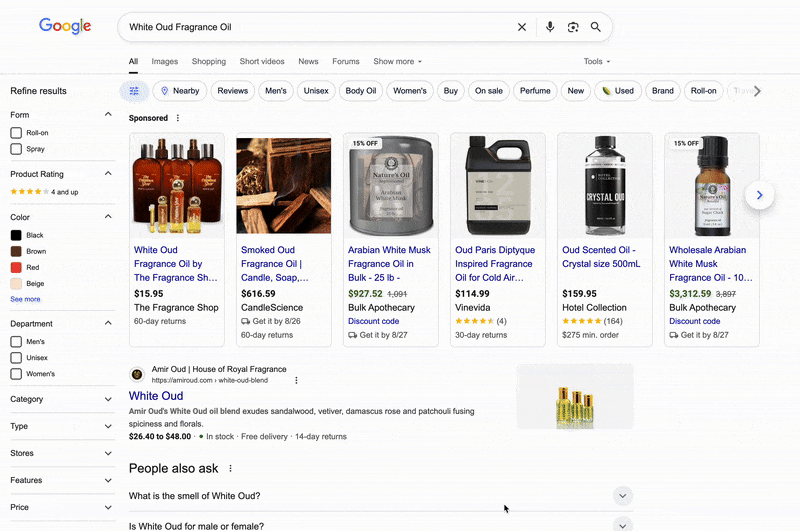Open three-dot menu beside amiroud.com URL
This screenshot has width=800, height=531.
coord(296,380)
